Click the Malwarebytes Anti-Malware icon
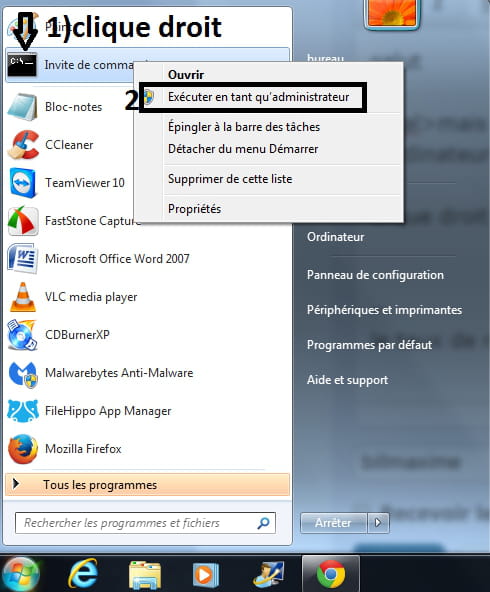 pos(23,374)
